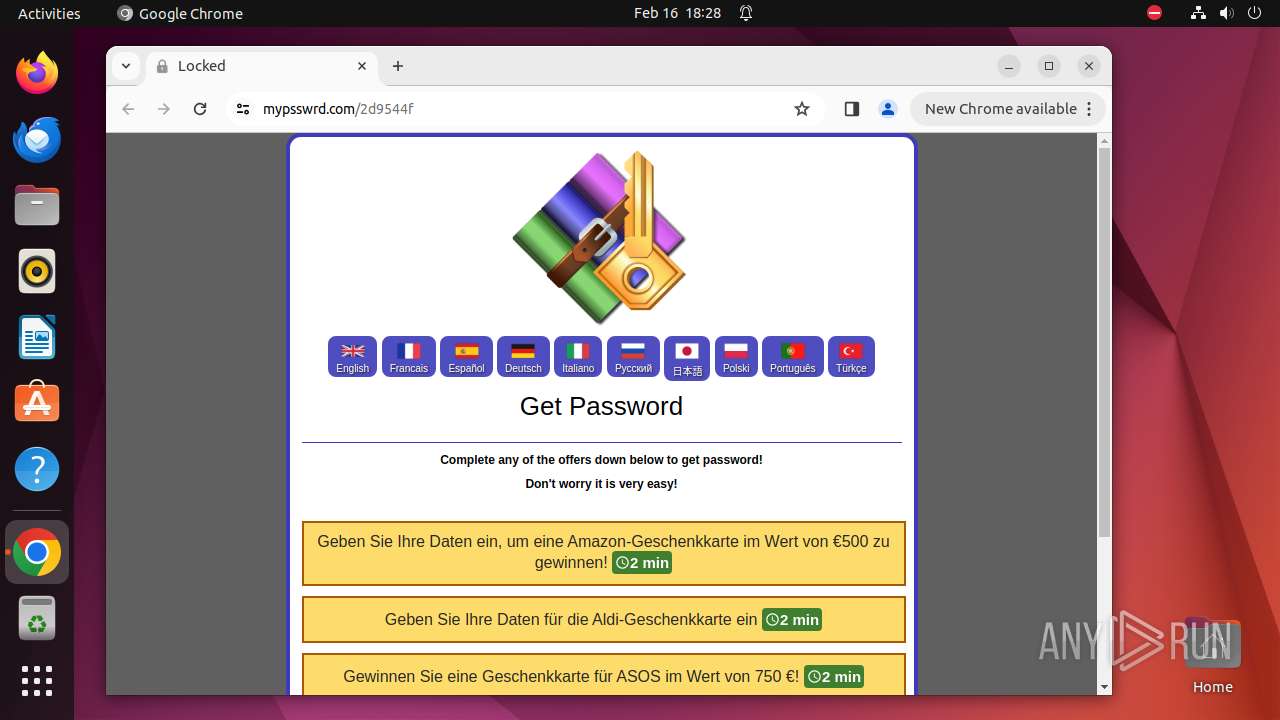Viewport: 1280px width, 720px height.
Task: Expand the tab search dropdown arrow
Action: click(126, 66)
